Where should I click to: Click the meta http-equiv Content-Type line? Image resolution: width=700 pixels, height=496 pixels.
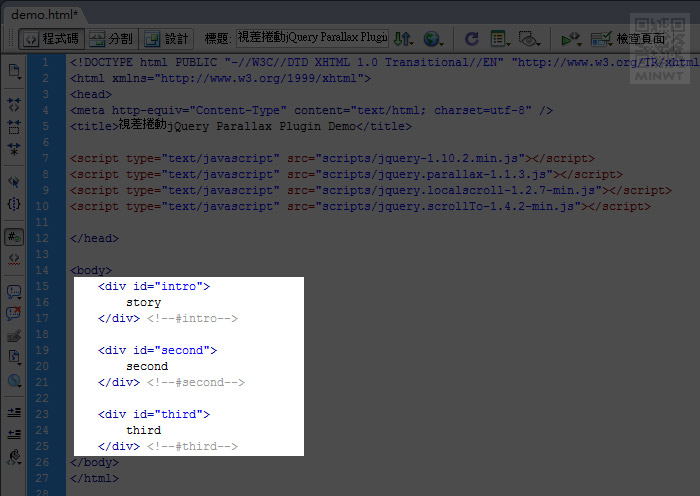pyautogui.click(x=312, y=110)
